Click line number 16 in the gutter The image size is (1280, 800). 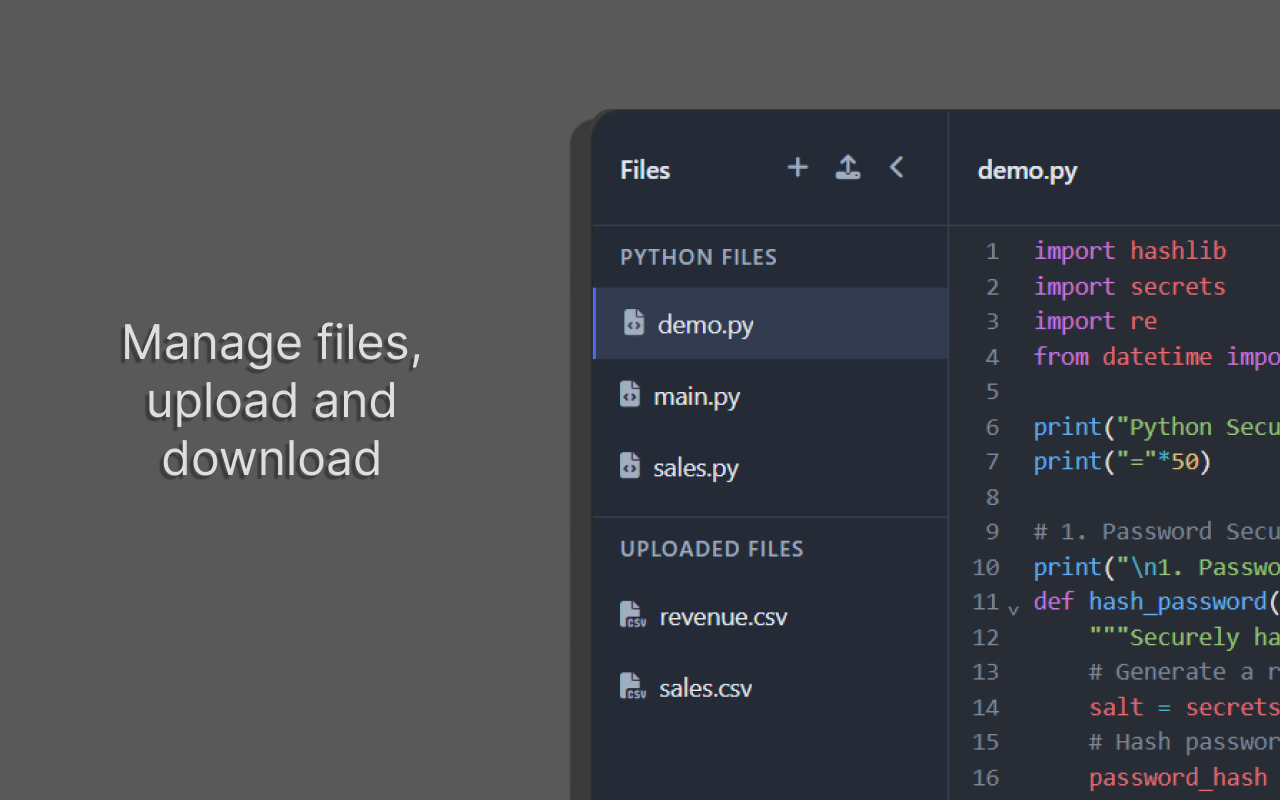pos(986,777)
